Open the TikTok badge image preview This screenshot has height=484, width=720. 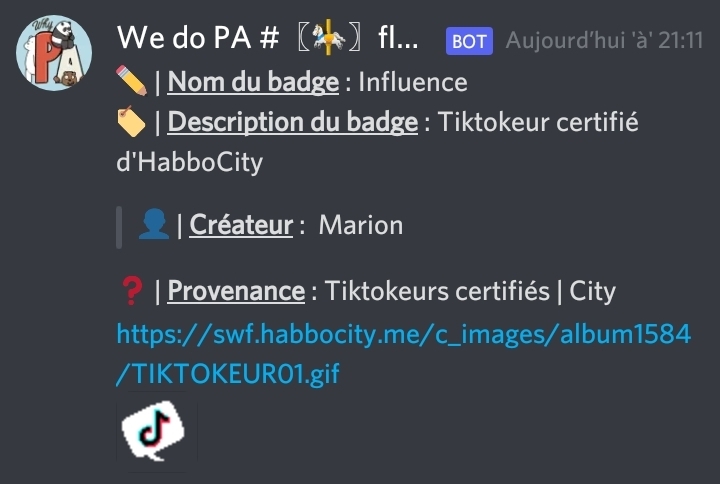[x=153, y=431]
